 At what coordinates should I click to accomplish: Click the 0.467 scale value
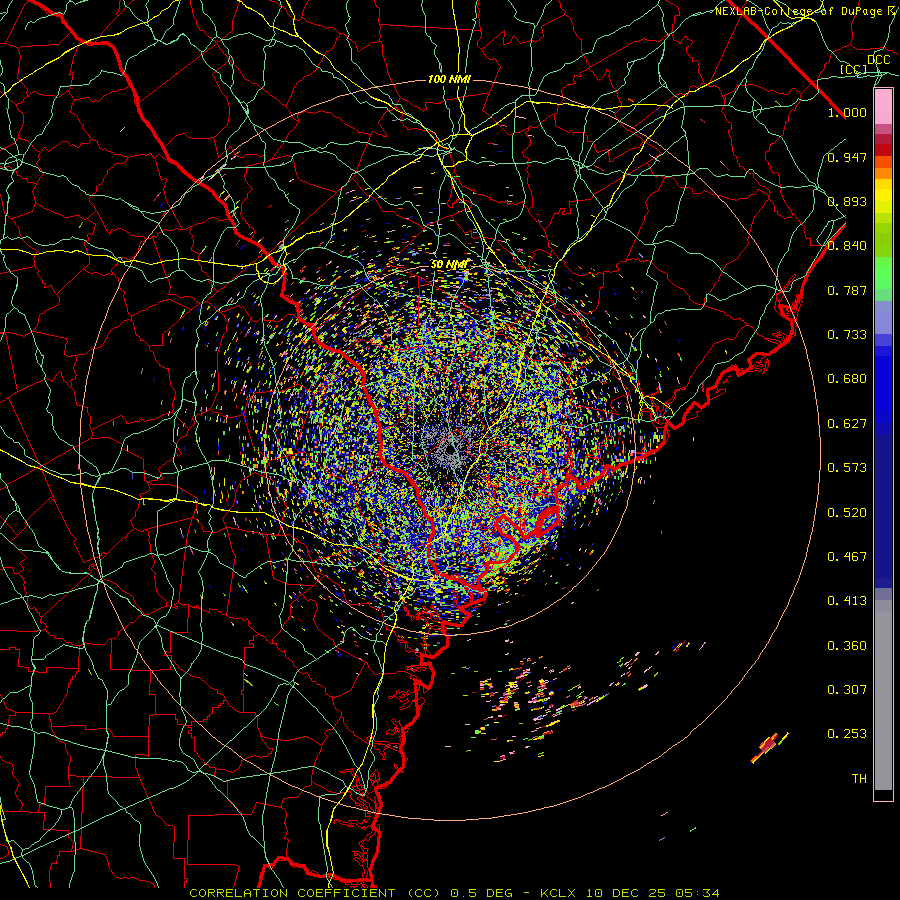click(x=847, y=557)
